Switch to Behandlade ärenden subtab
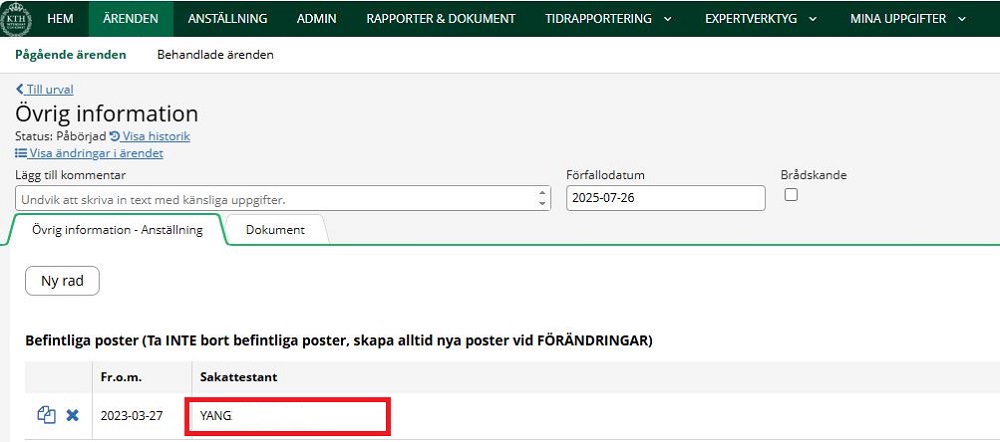The width and height of the screenshot is (1000, 442). [216, 55]
